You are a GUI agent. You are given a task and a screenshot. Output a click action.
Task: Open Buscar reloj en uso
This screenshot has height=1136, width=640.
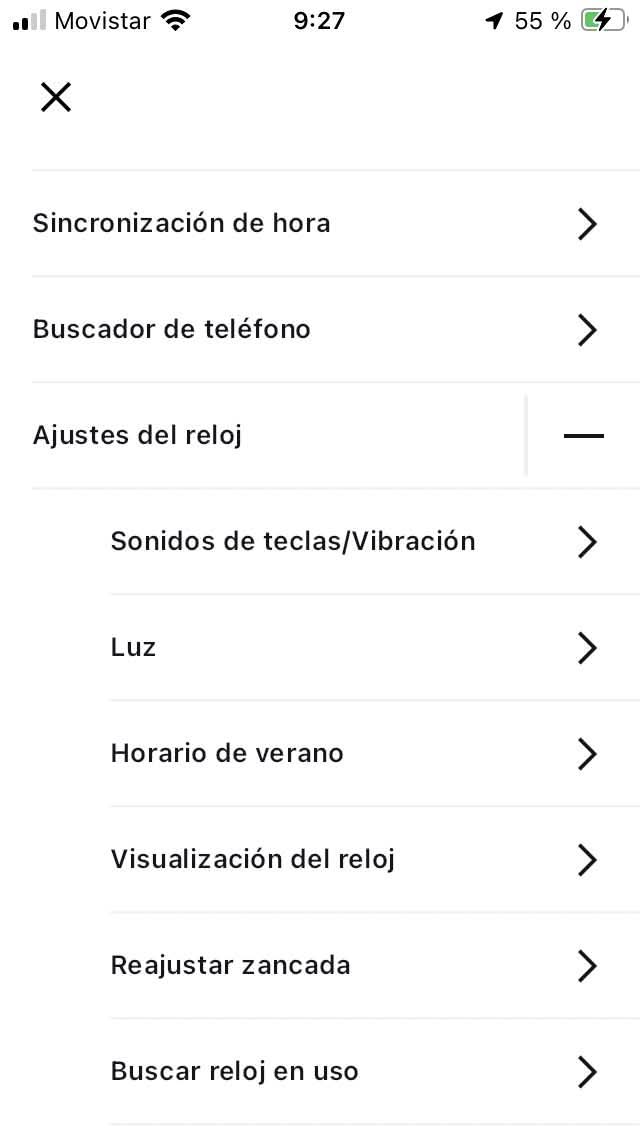coord(375,1072)
